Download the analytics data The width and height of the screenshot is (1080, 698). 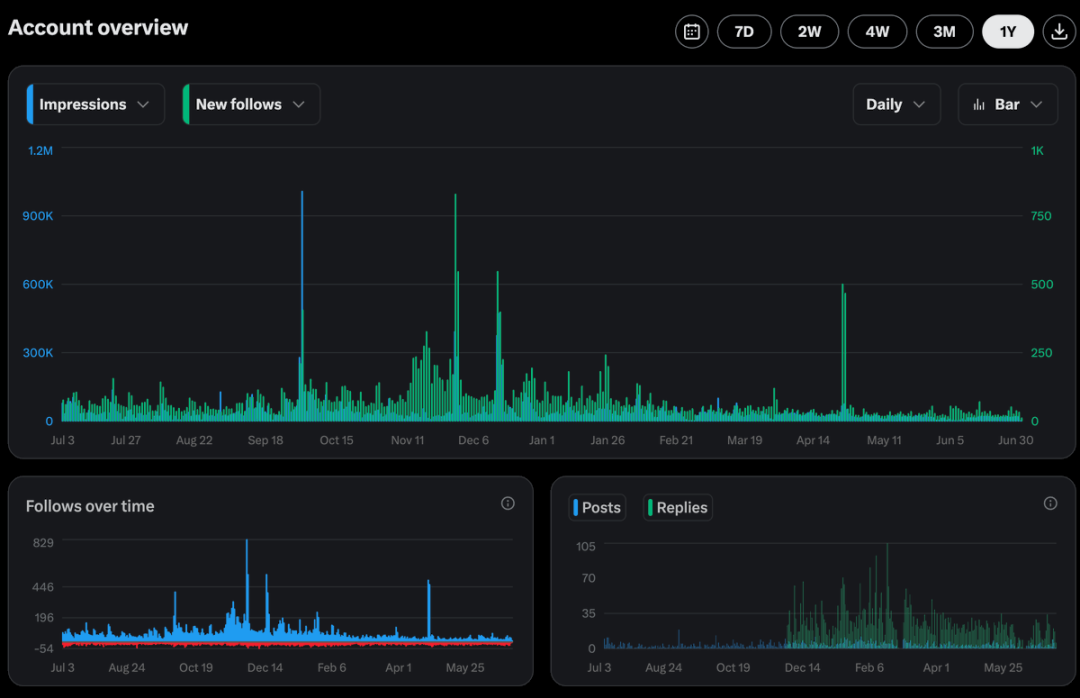[1059, 31]
